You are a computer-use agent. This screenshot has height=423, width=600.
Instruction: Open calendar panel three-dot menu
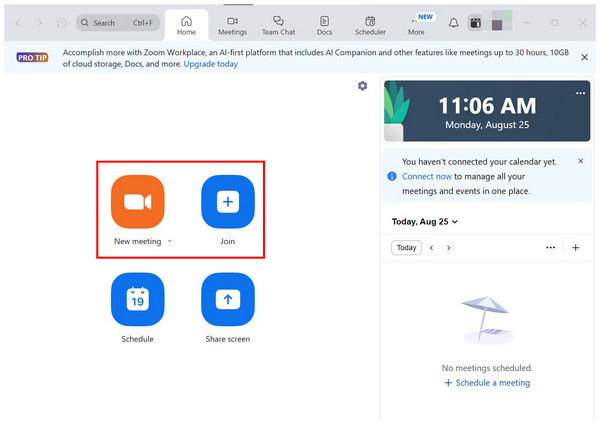[551, 248]
